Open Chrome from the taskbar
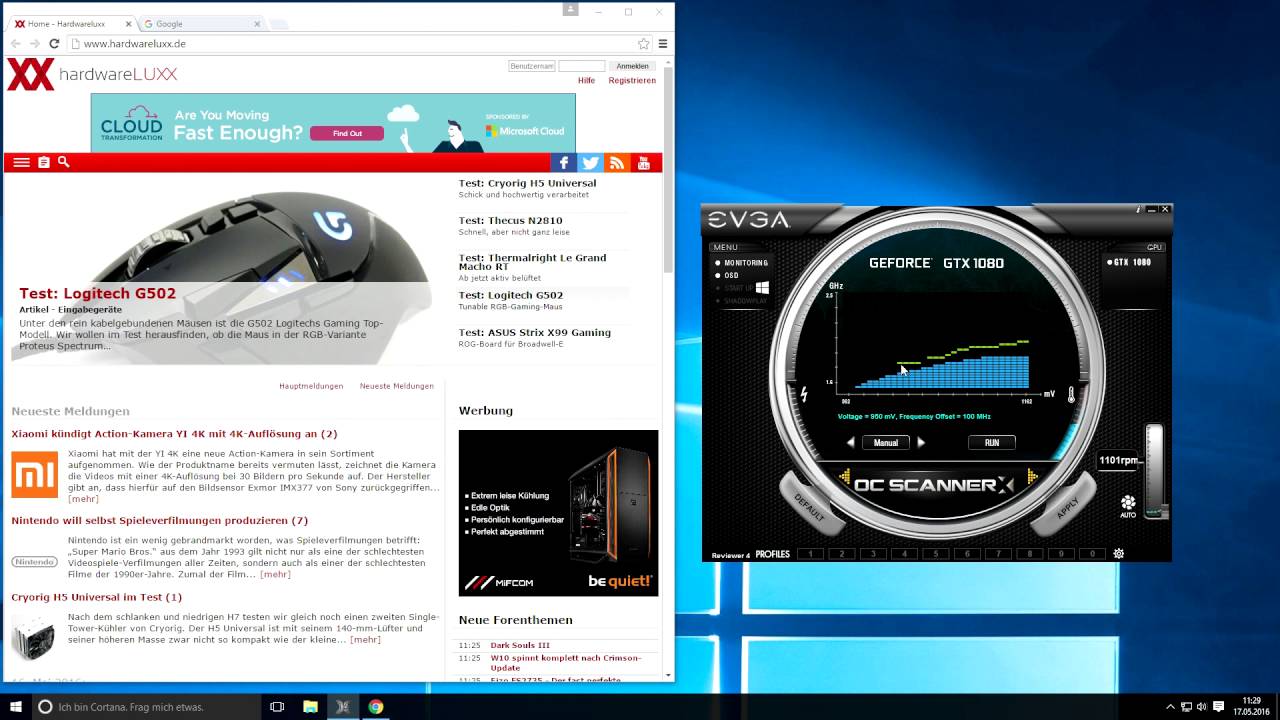1280x720 pixels. click(375, 706)
